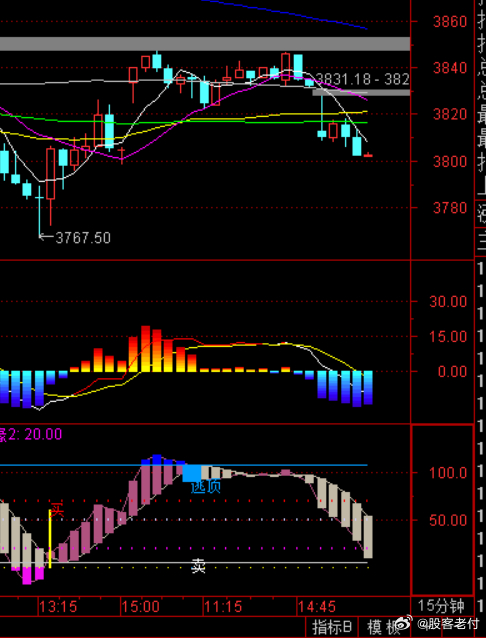Image resolution: width=486 pixels, height=638 pixels.
Task: Select the wide gray resistance band at top
Action: click(205, 44)
